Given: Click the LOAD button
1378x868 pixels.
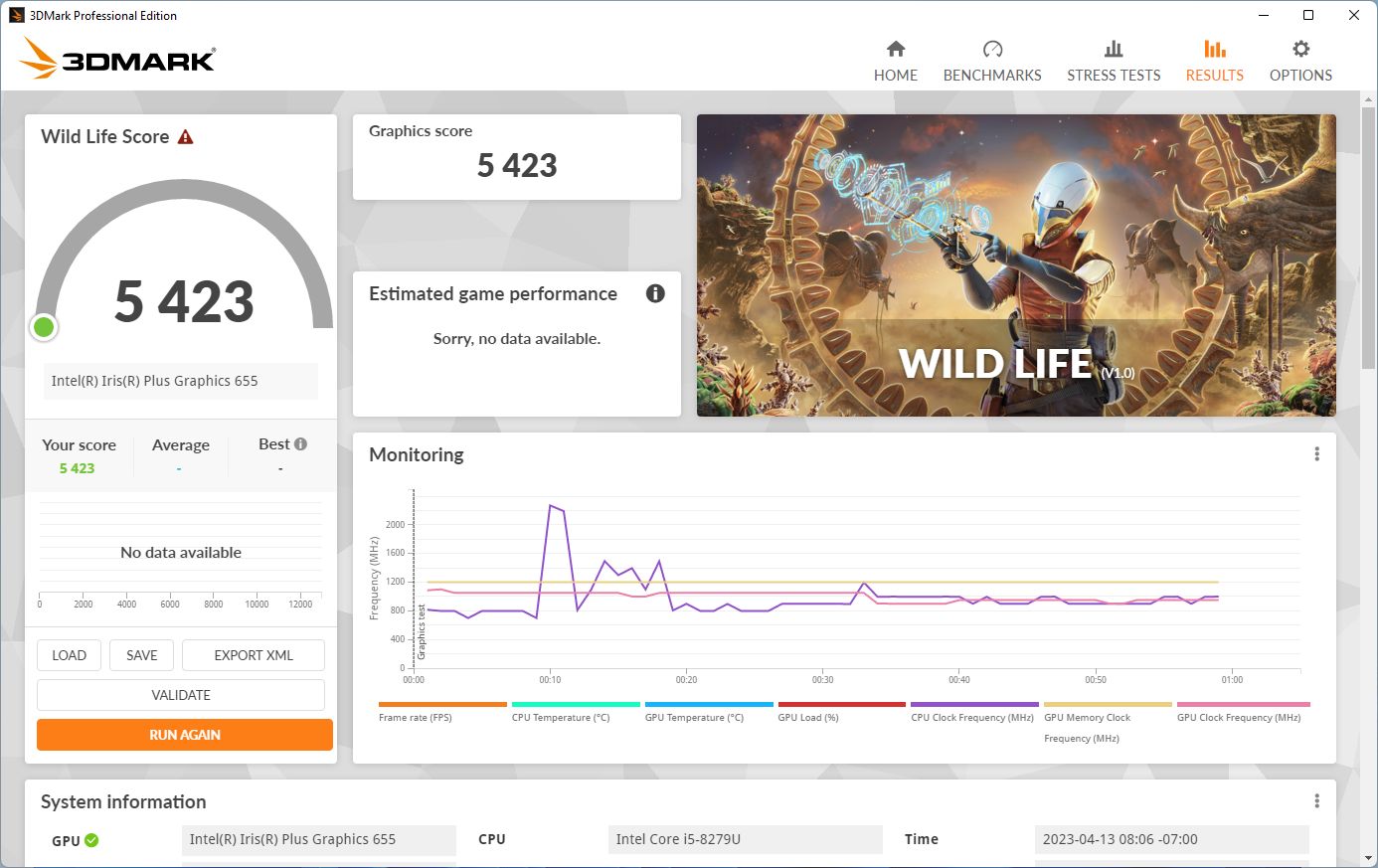Looking at the screenshot, I should 69,655.
